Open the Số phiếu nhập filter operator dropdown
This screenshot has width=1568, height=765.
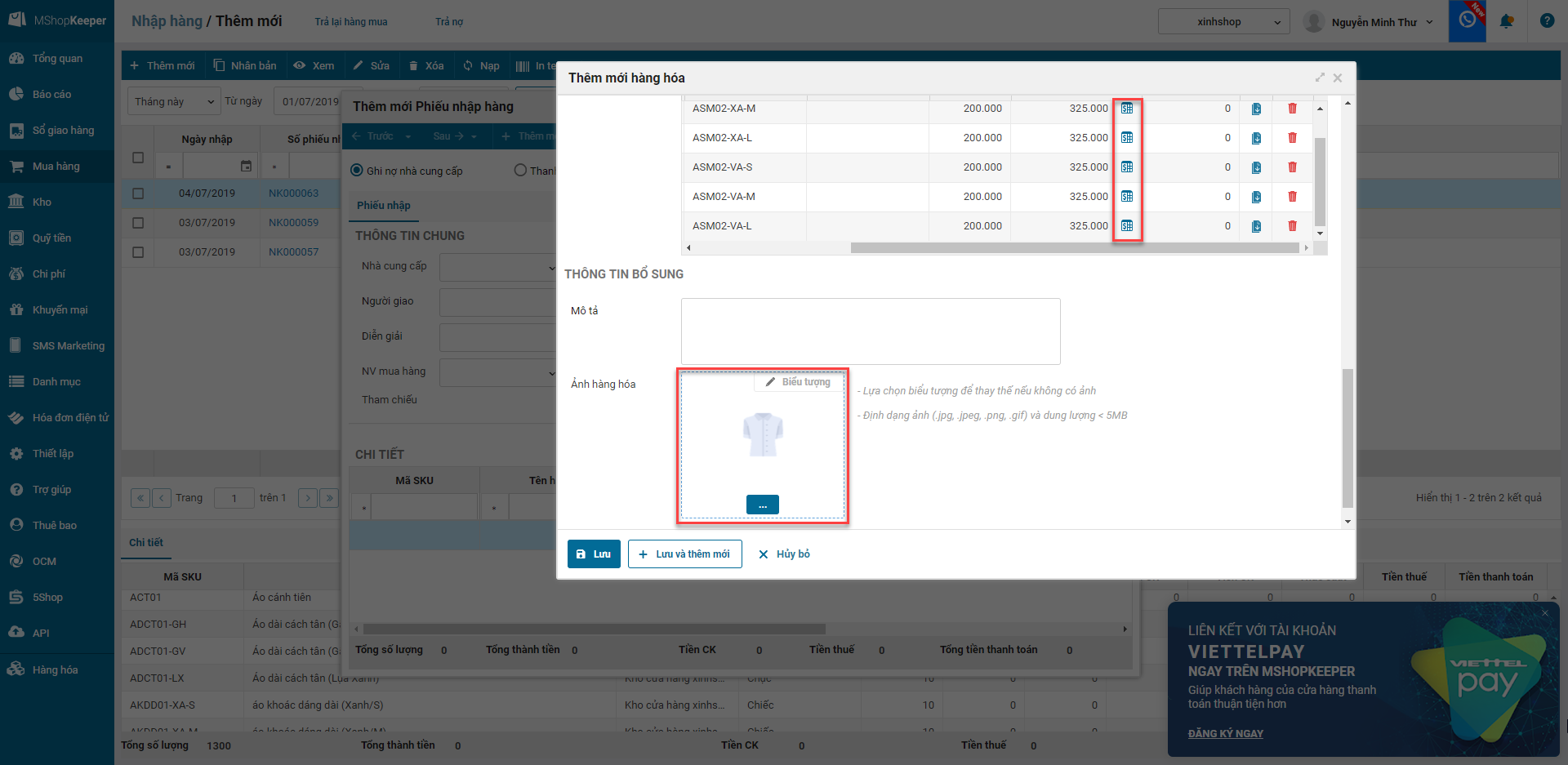click(274, 167)
